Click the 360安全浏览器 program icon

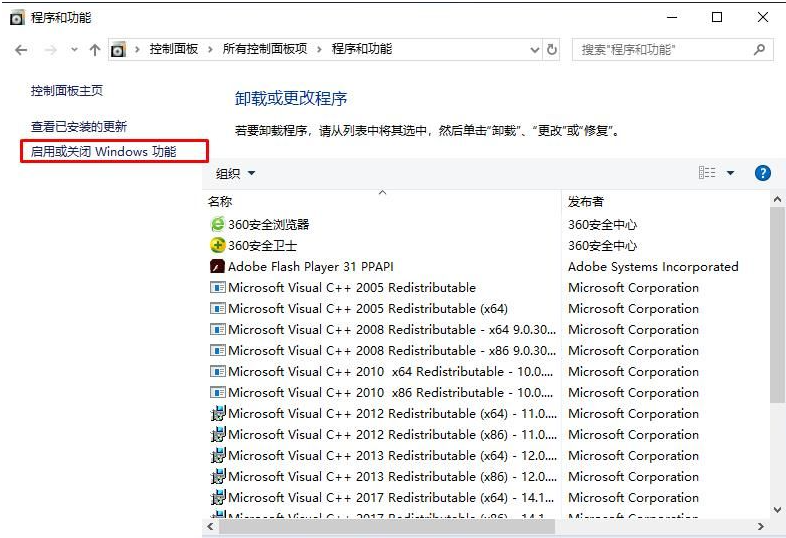coord(218,225)
